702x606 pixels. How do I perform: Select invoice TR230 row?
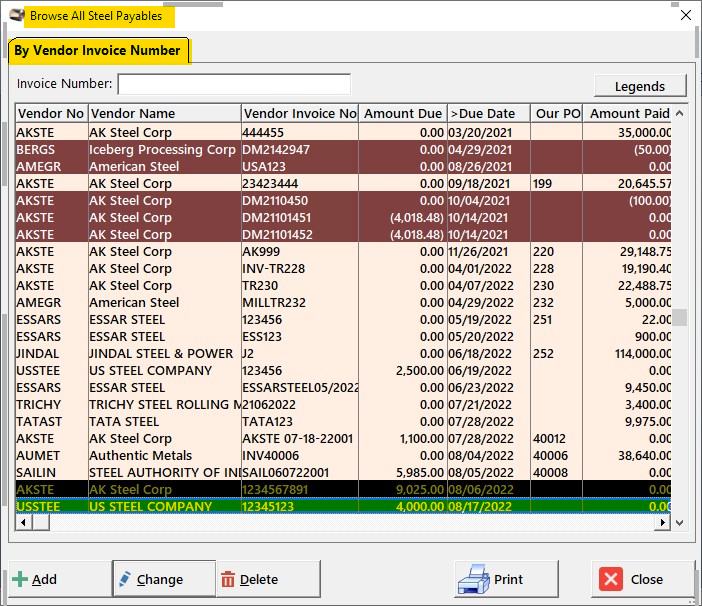[x=343, y=286]
